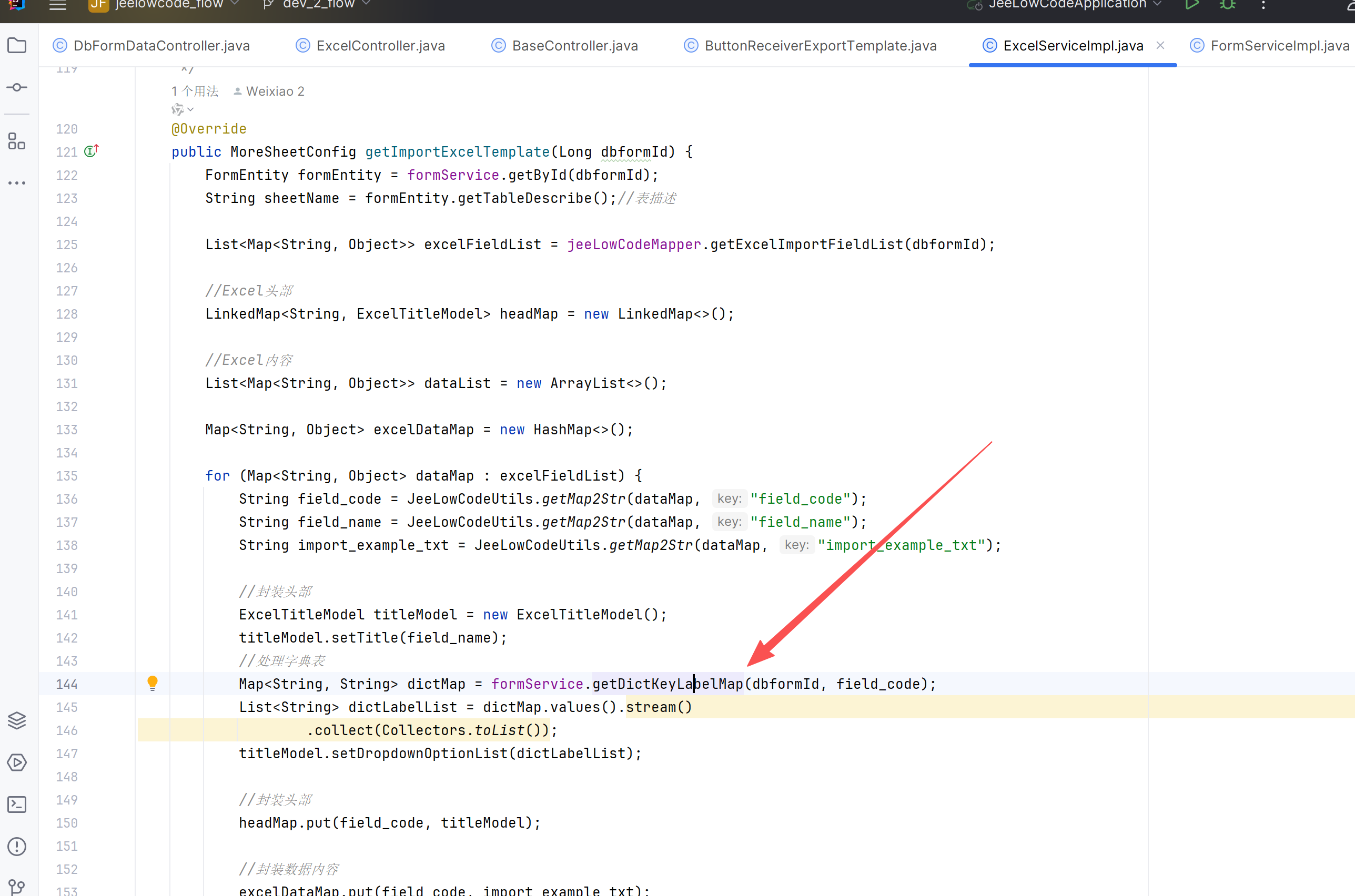Image resolution: width=1355 pixels, height=896 pixels.
Task: Start debugging with the bug icon
Action: point(1227,5)
